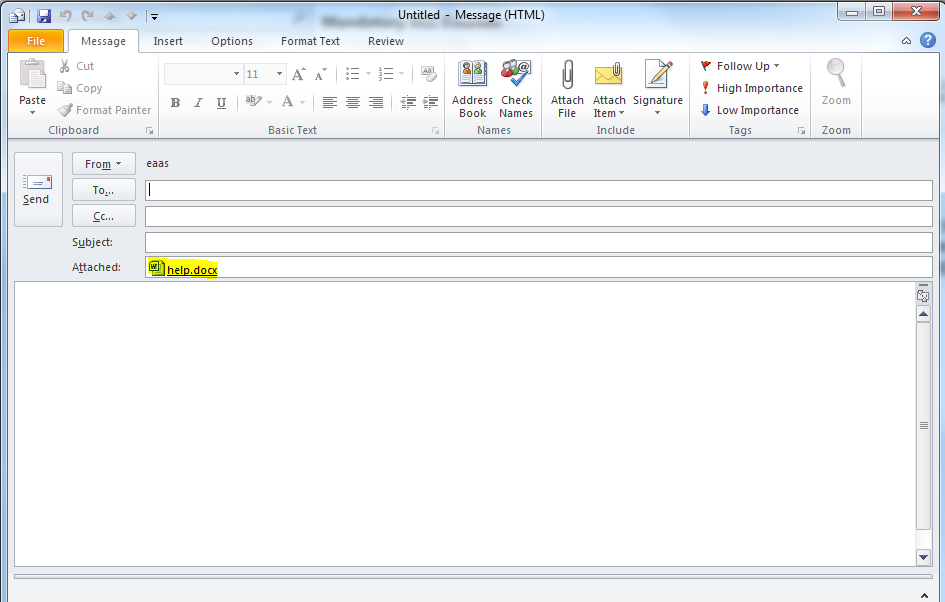Open the File tab
The height and width of the screenshot is (602, 945).
tap(36, 41)
